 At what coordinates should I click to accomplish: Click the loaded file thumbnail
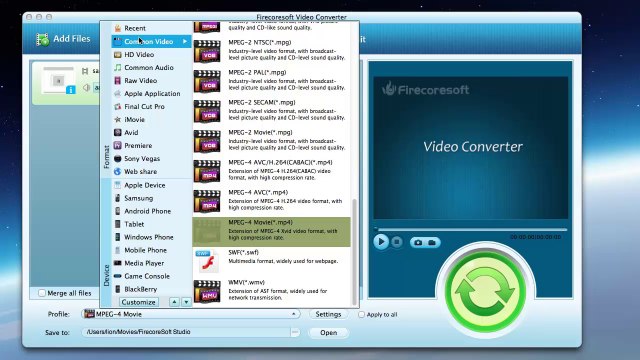pos(58,80)
